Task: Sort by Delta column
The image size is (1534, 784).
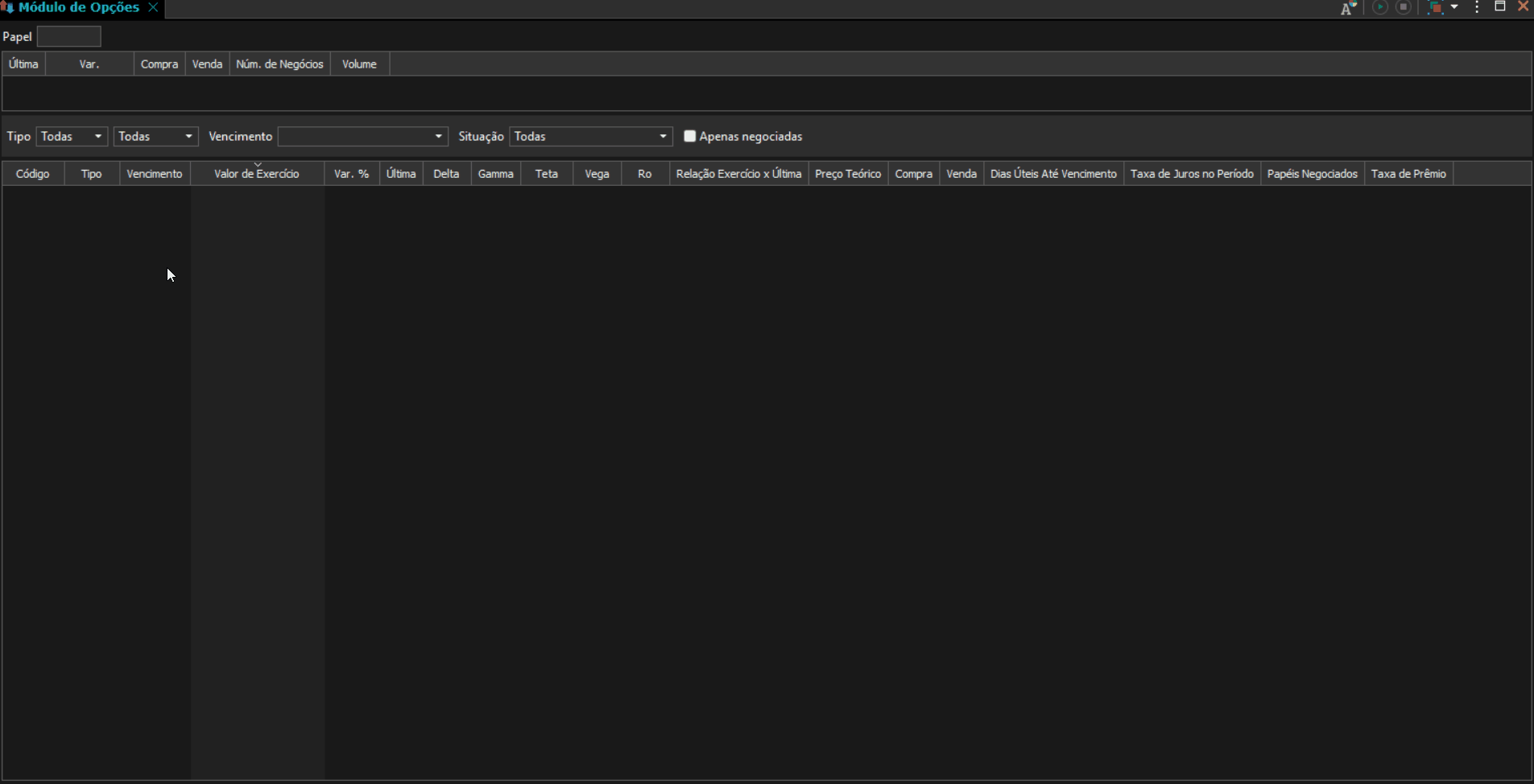Action: pyautogui.click(x=446, y=174)
